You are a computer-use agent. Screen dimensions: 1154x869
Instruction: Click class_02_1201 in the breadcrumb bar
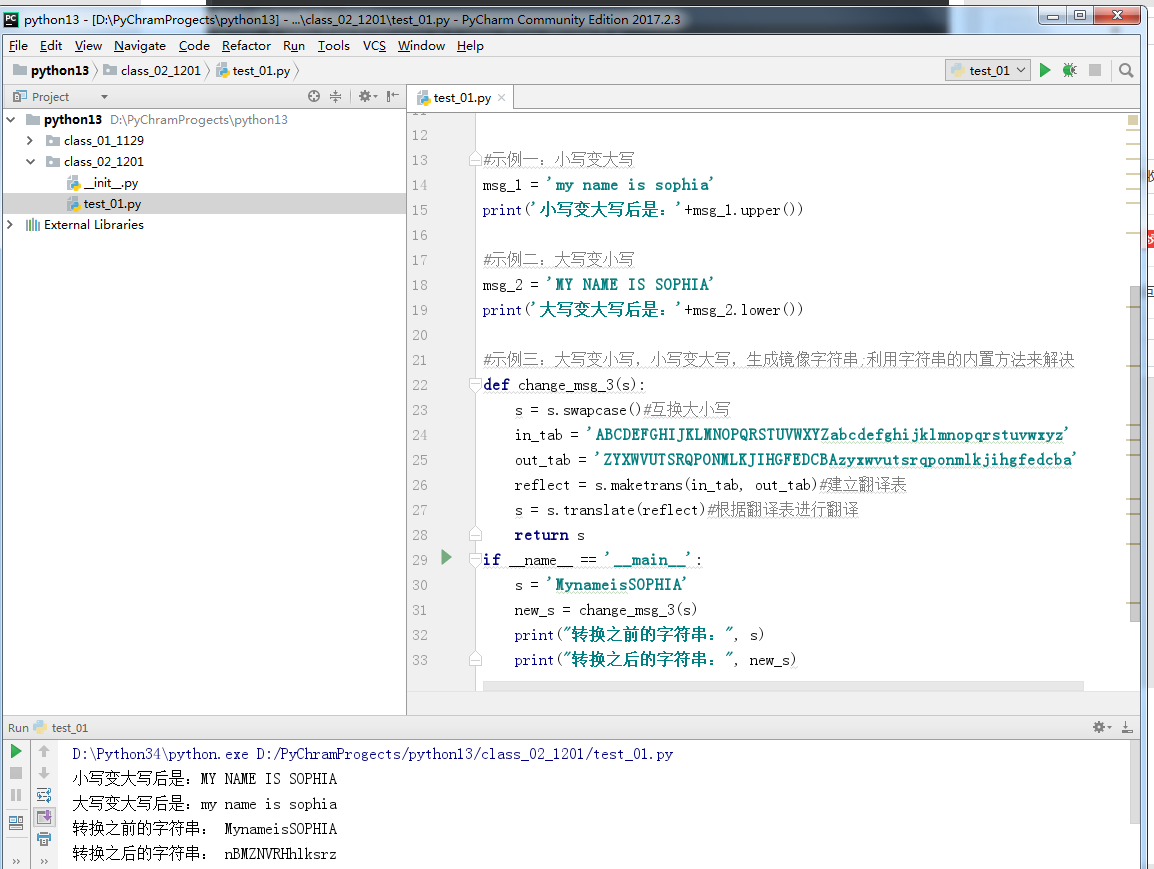(x=160, y=71)
